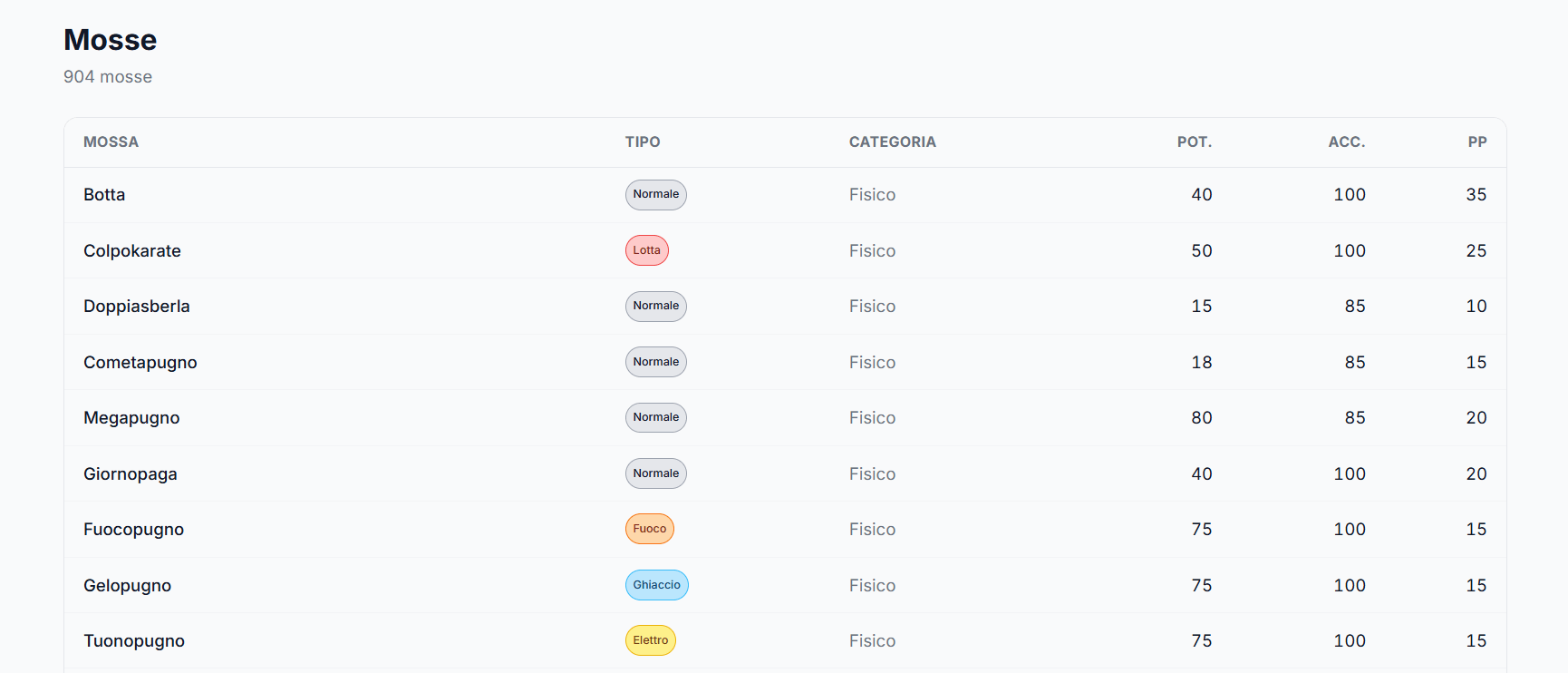Screen dimensions: 1568x673
Task: Click the yellow Elettro type badge
Action: (650, 640)
